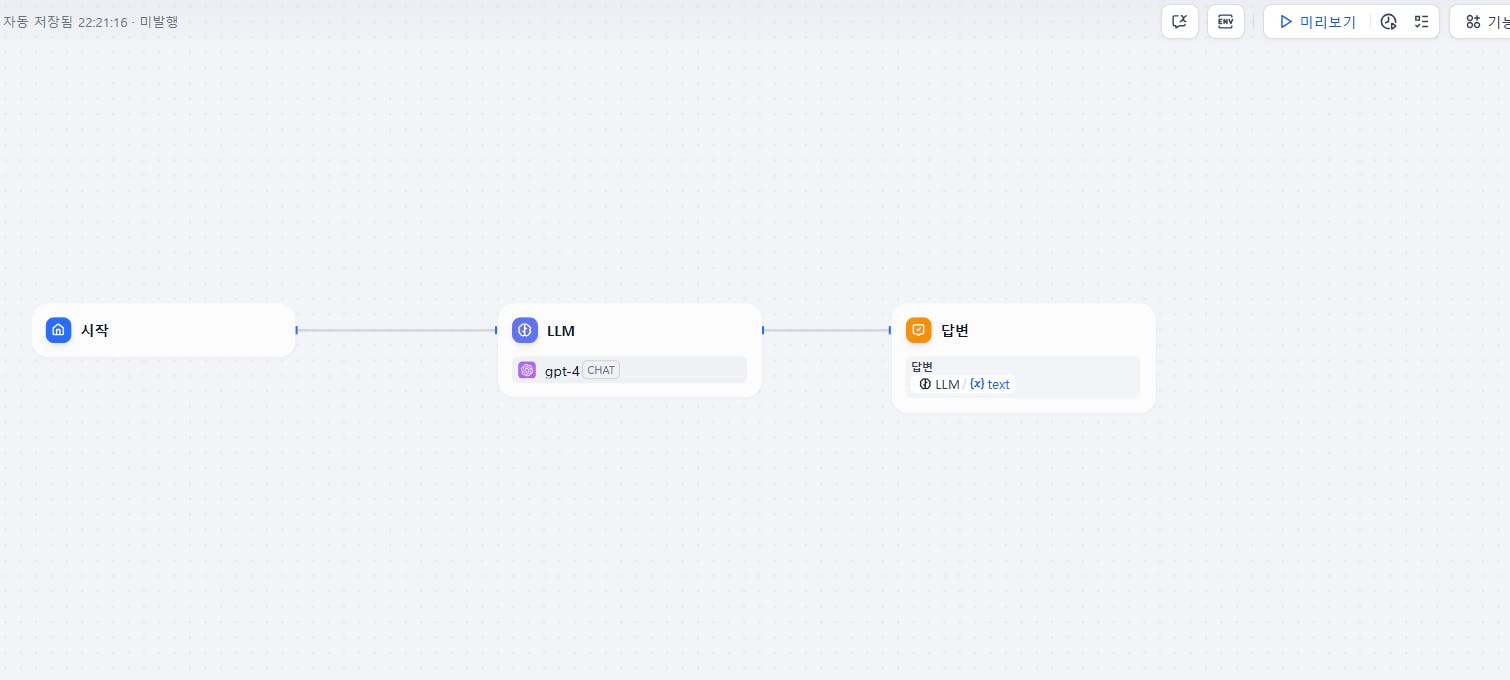Open the ENV environment variables panel
Viewport: 1510px width, 680px height.
coord(1226,22)
